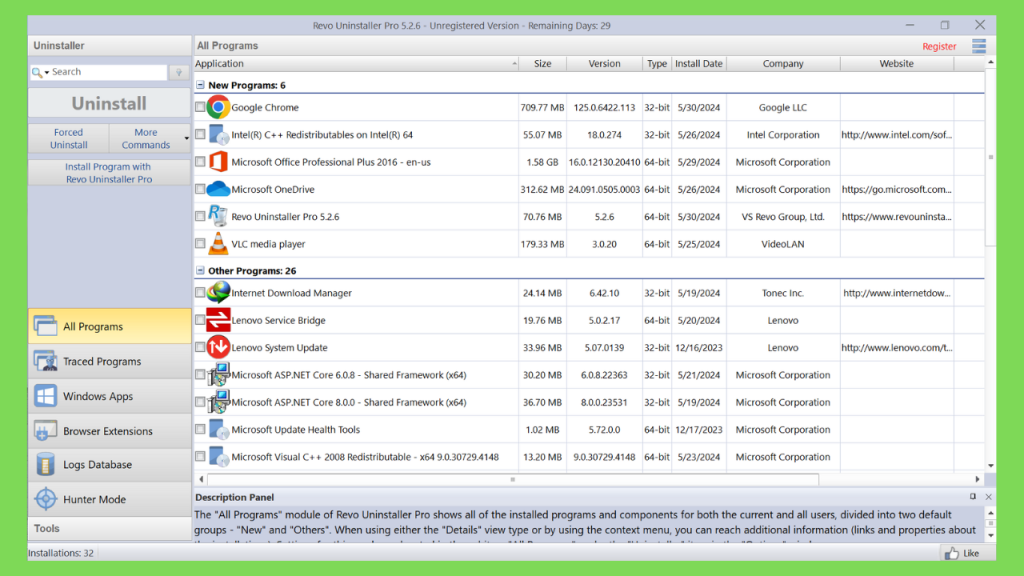Click the large Uninstall button
The image size is (1024, 576).
(109, 103)
